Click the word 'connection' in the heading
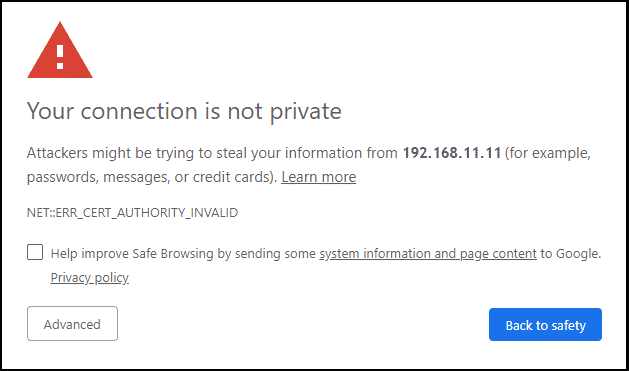This screenshot has height=371, width=629. pyautogui.click(x=139, y=112)
